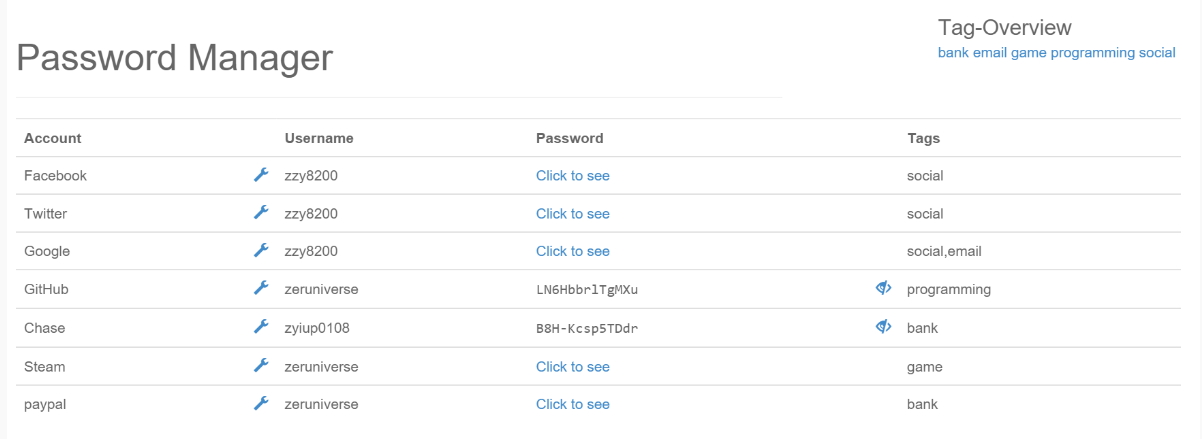1202x439 pixels.
Task: Edit the GitHub entry via wrench icon
Action: click(x=261, y=289)
